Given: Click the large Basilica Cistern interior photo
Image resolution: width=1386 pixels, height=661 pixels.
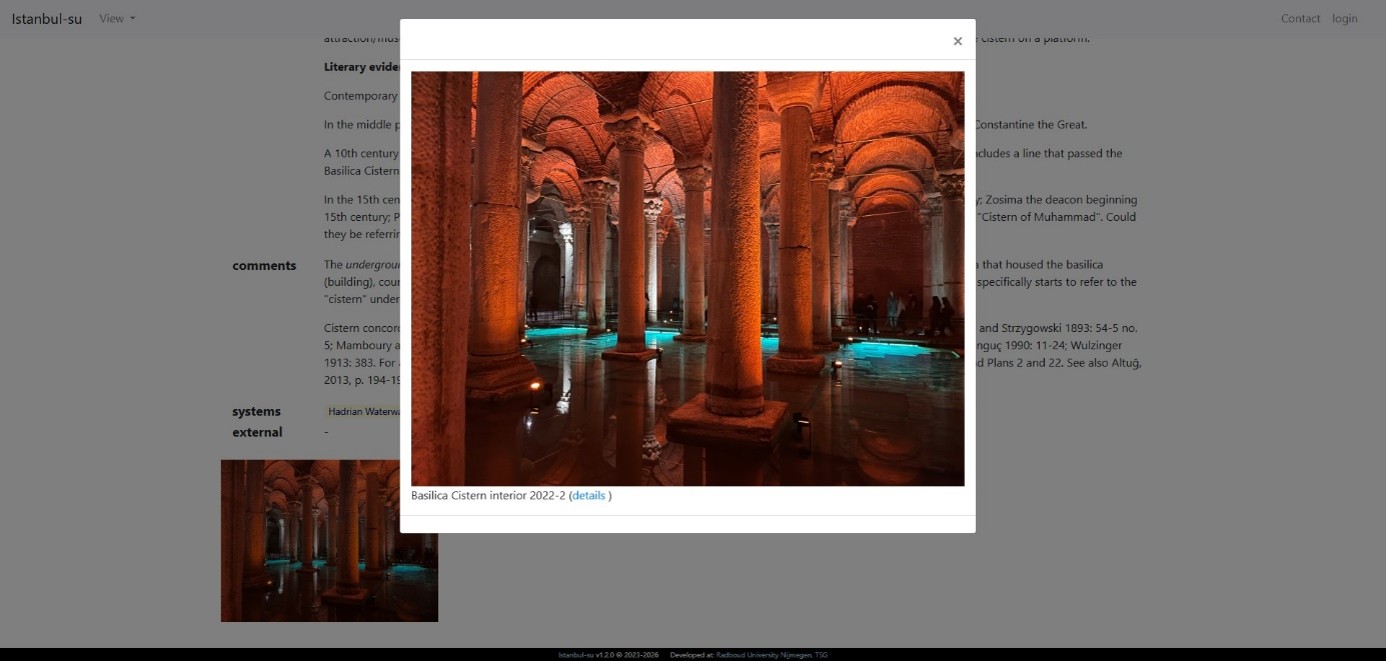Looking at the screenshot, I should click(x=688, y=278).
